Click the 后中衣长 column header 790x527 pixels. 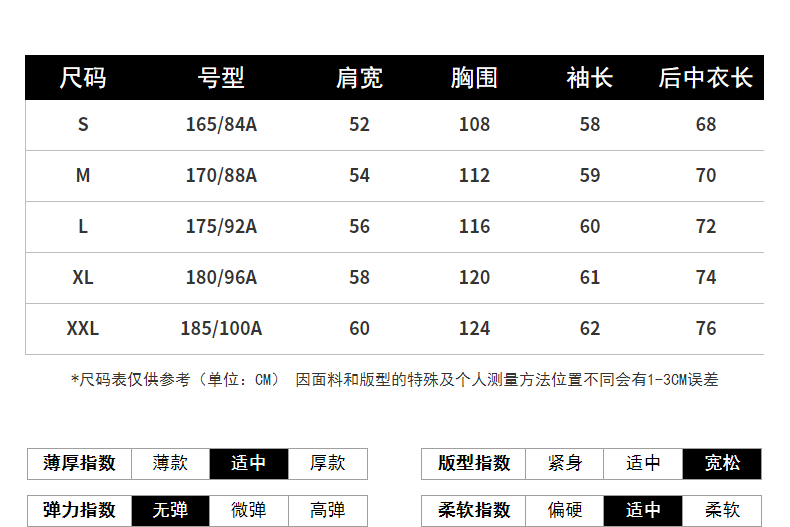tap(705, 78)
